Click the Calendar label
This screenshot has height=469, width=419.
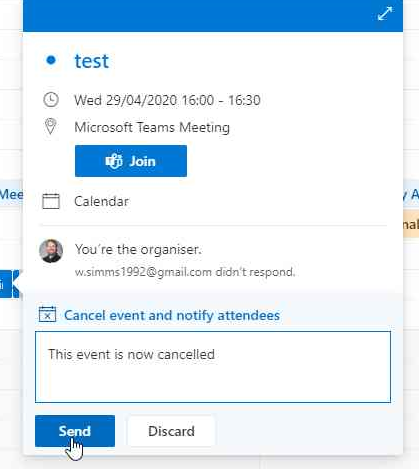102,201
